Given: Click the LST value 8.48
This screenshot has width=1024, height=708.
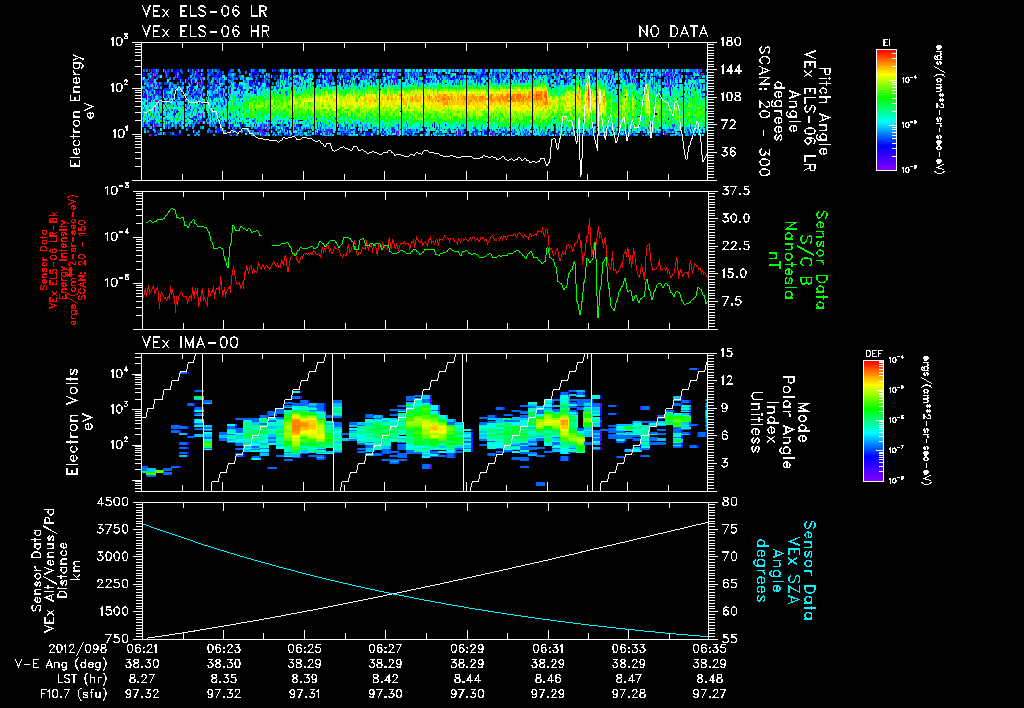Looking at the screenshot, I should coord(709,679).
